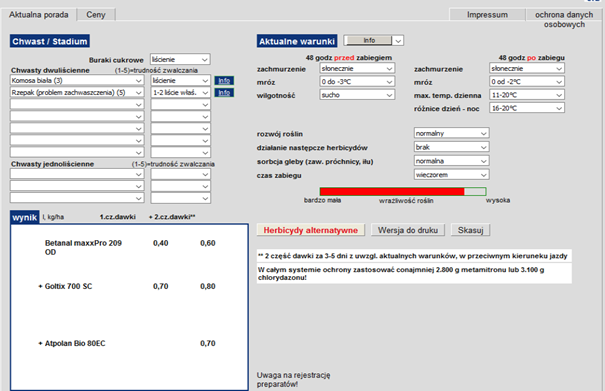Screen dimensions: 605x391
Task: Select the Aktualna porada tab
Action: 39,15
